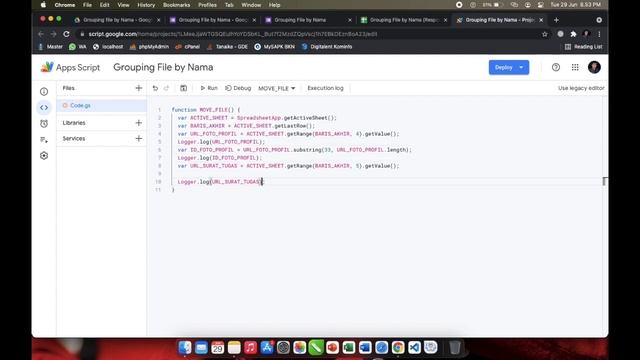640x360 pixels.
Task: Switch to the Grouping File by Nama (Responses) sheet tab
Action: [x=403, y=20]
